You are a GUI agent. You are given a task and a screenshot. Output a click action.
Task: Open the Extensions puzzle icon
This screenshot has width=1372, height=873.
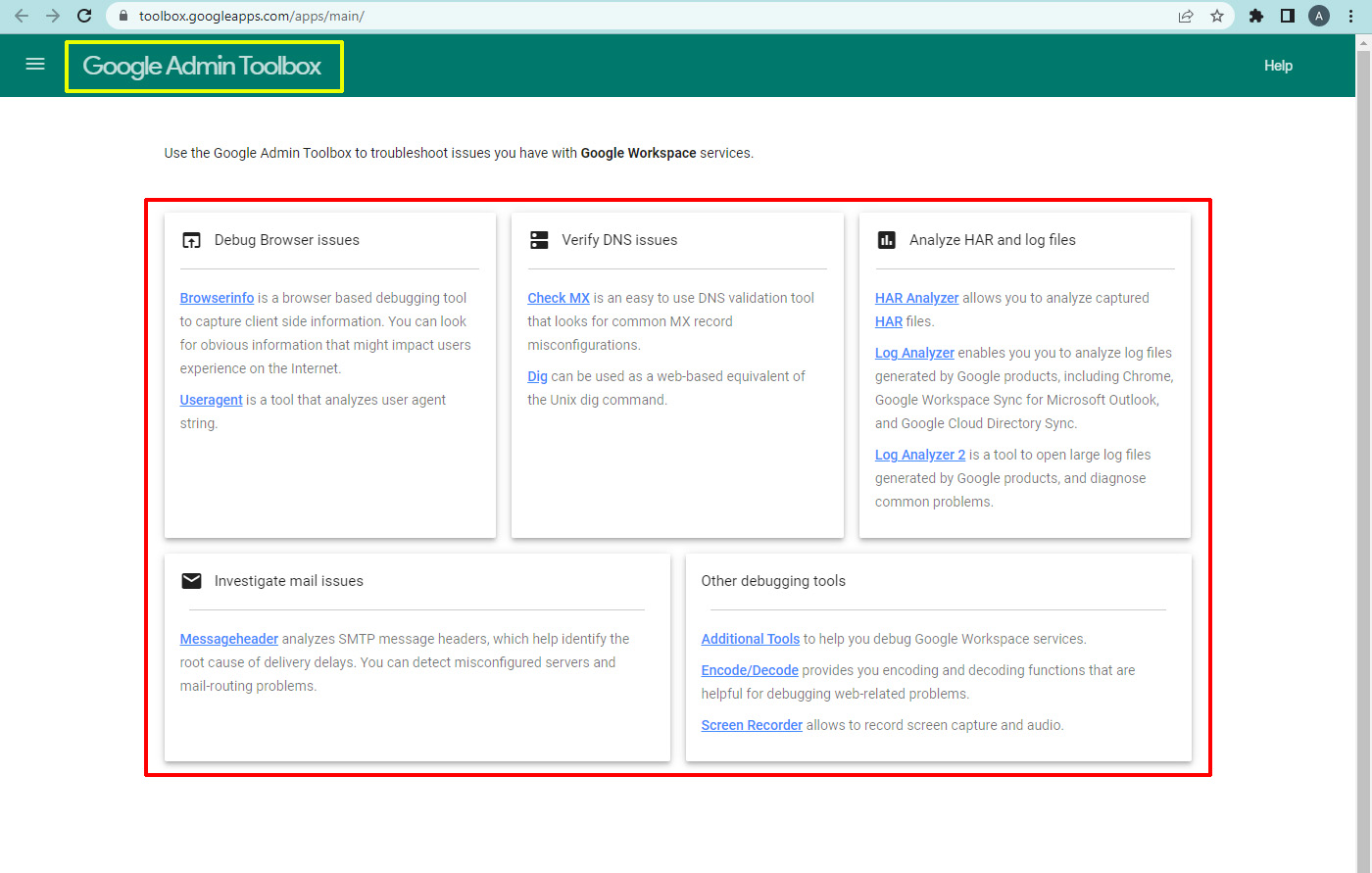click(1256, 16)
